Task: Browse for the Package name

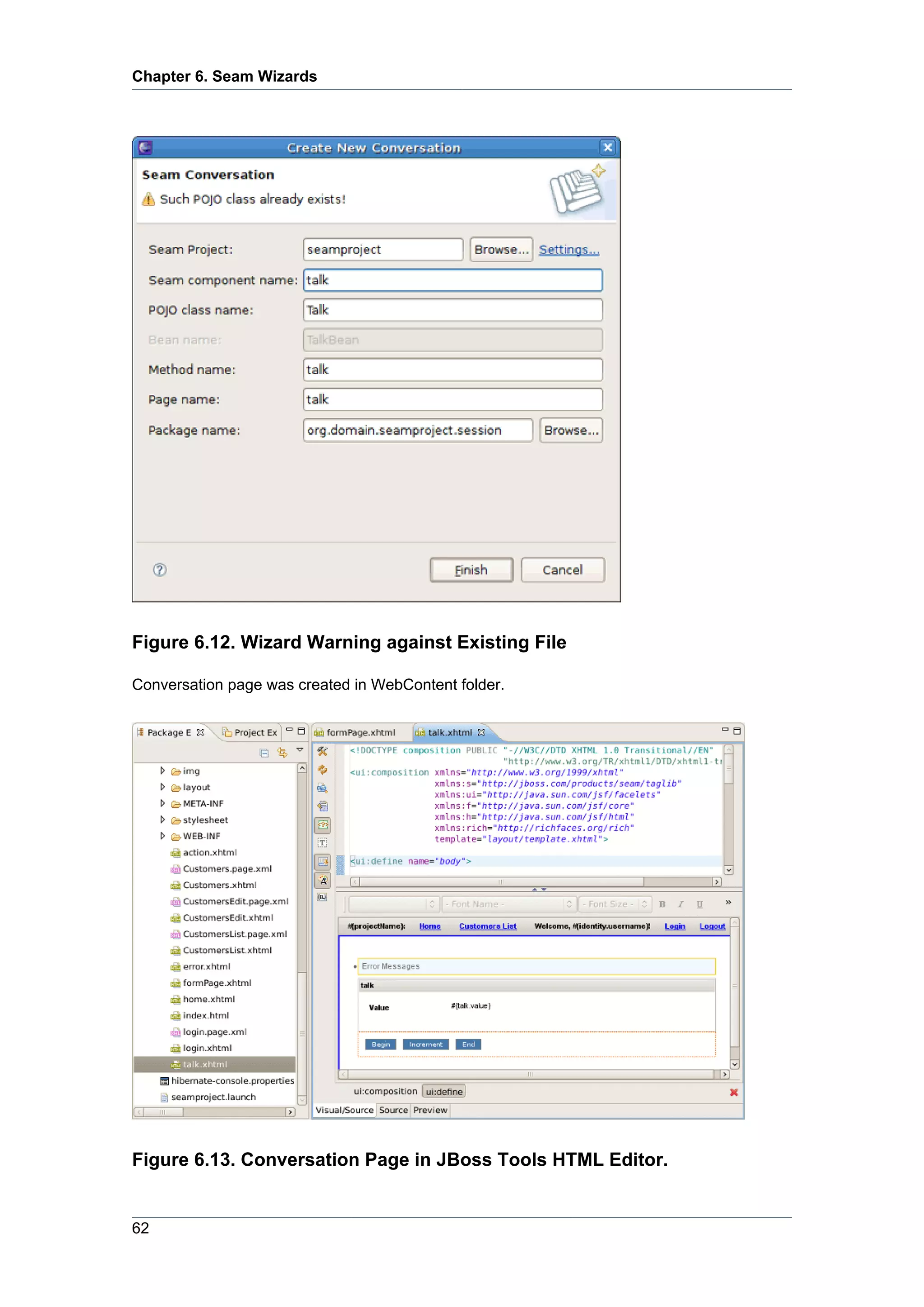Action: [x=571, y=431]
